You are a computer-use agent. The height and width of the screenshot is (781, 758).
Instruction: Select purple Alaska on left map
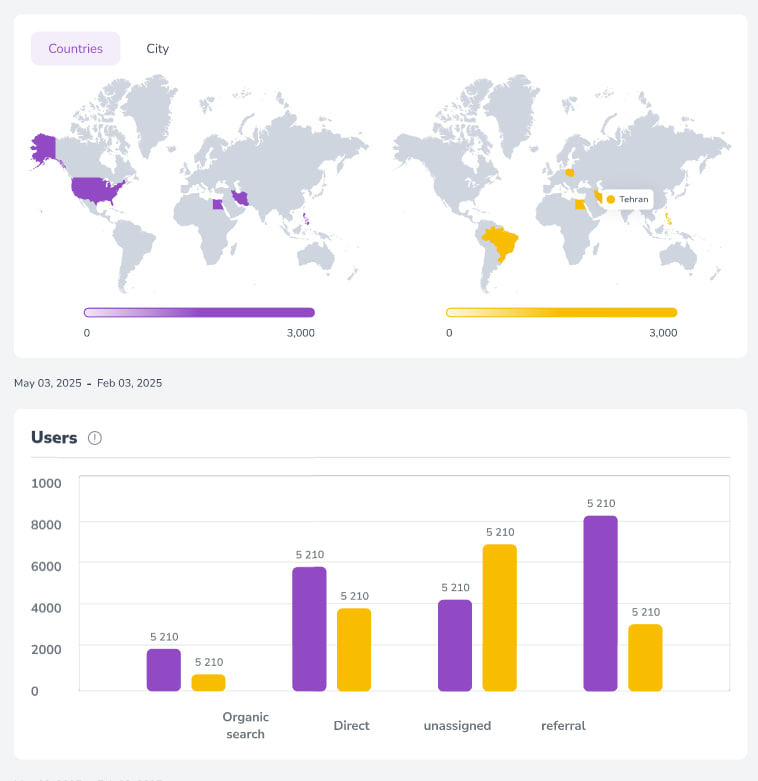44,148
